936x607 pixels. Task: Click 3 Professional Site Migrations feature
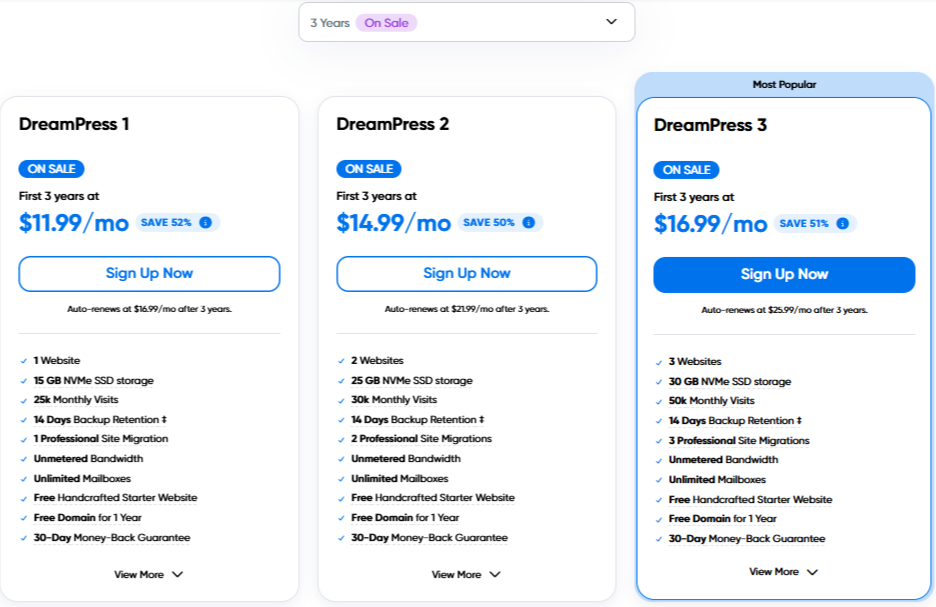click(739, 440)
